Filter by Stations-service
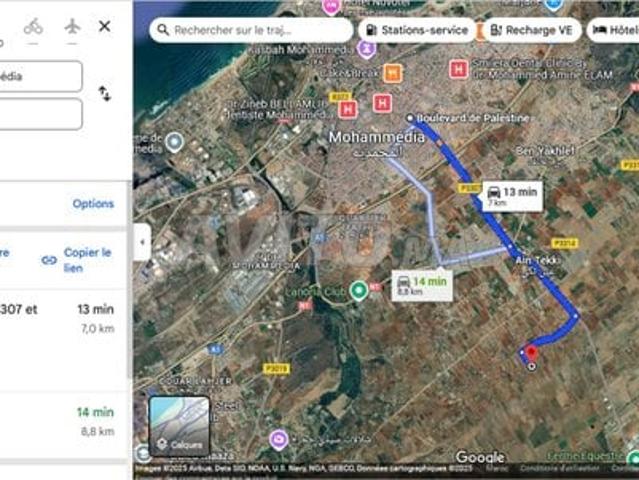Screen dimensions: 639x480 (x=417, y=30)
